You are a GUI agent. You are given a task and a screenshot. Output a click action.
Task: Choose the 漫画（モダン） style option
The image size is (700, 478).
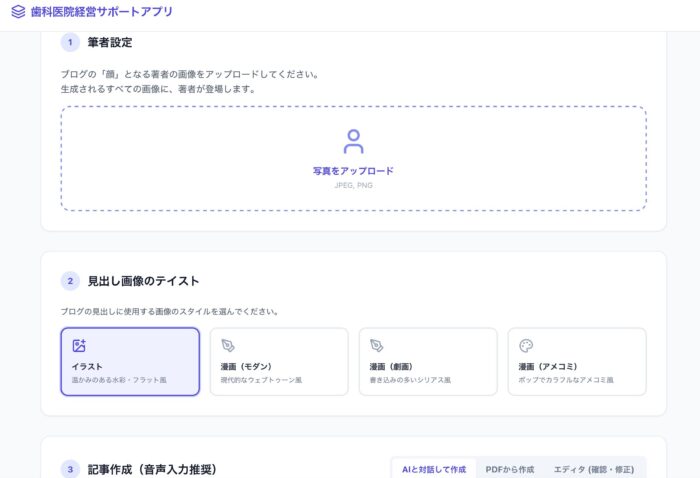tap(279, 362)
